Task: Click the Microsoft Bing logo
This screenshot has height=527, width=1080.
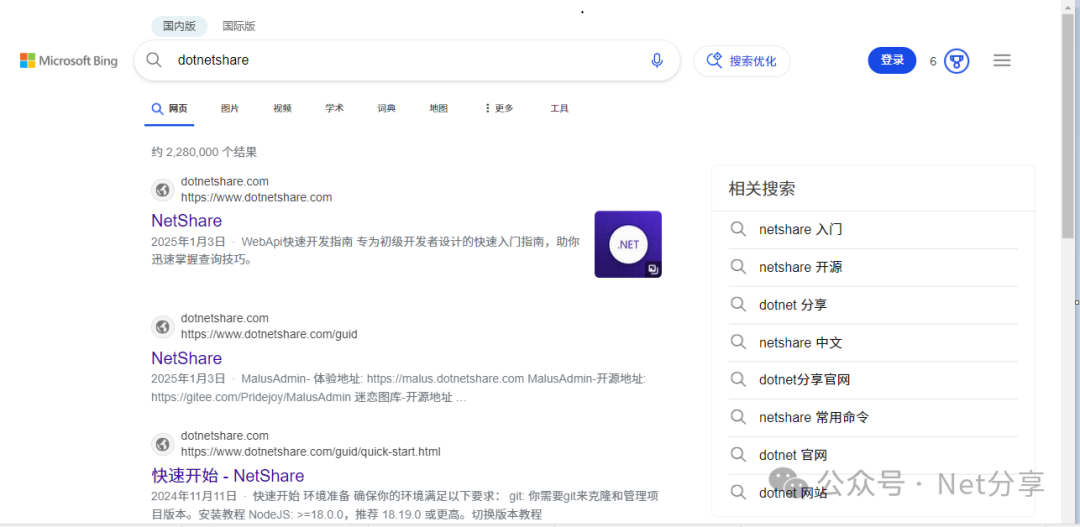Action: point(69,61)
